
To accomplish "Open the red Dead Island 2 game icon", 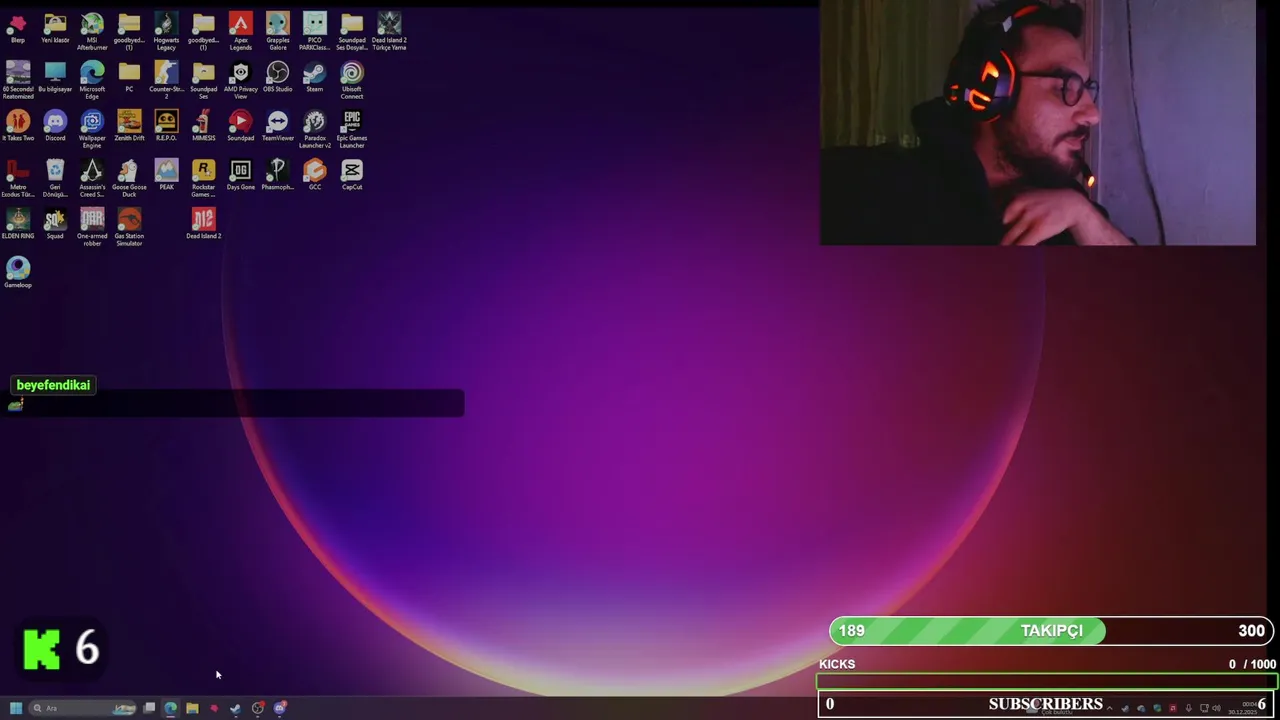I will tap(203, 224).
